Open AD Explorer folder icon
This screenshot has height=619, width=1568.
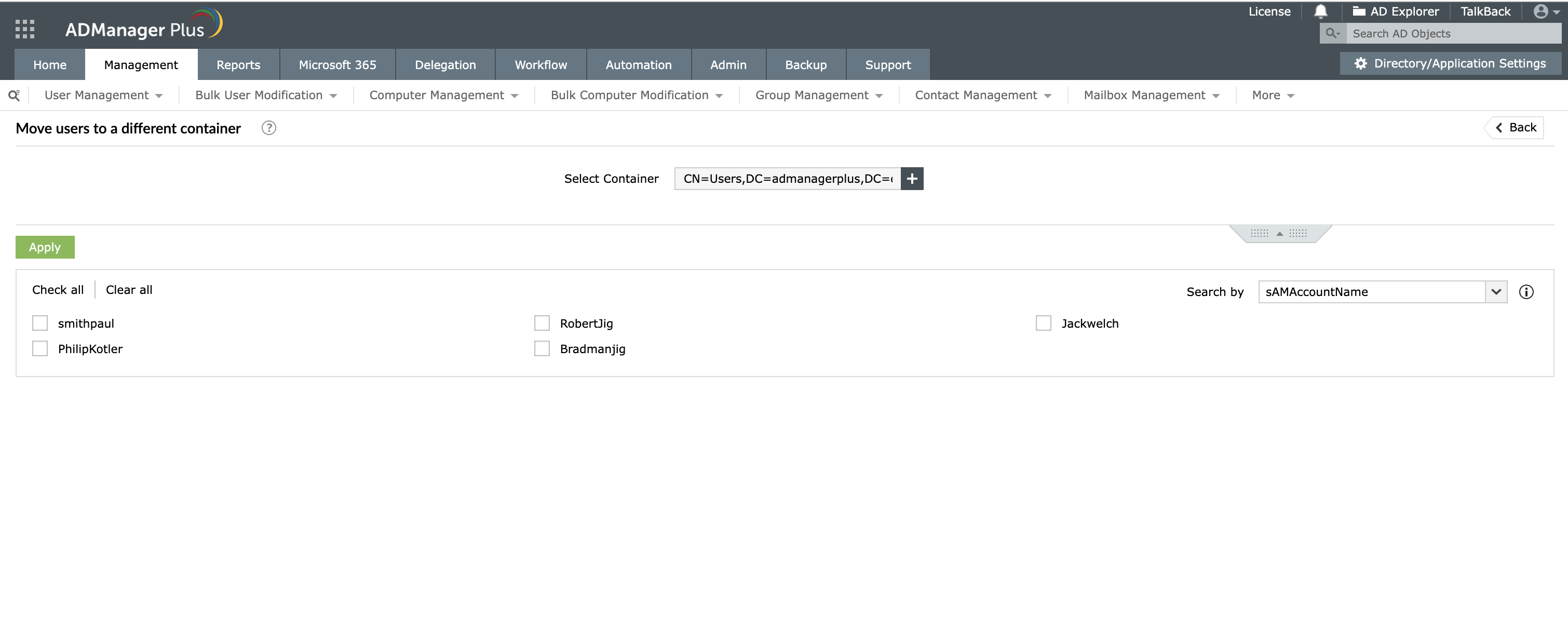point(1359,11)
